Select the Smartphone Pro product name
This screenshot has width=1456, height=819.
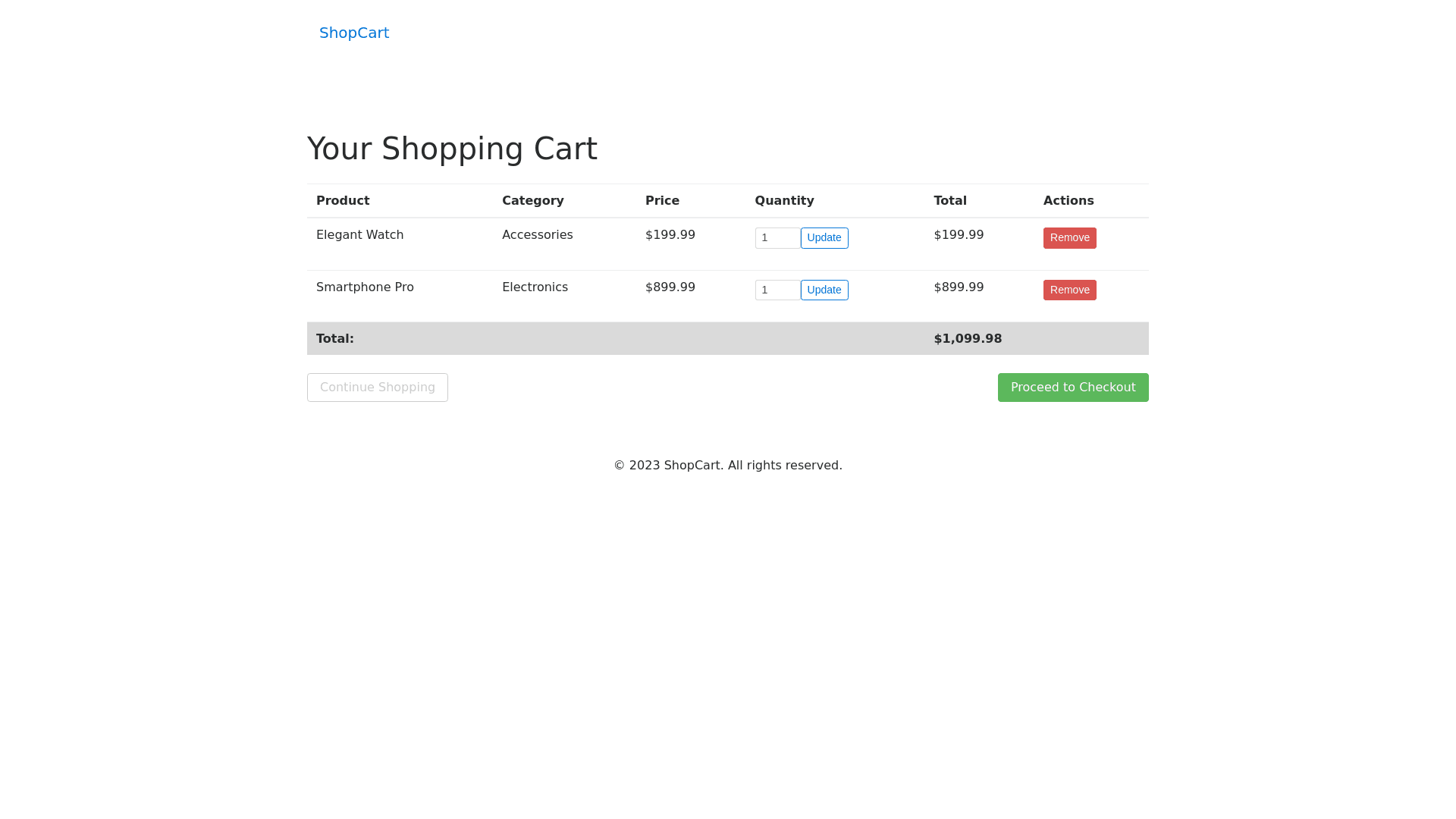point(365,287)
